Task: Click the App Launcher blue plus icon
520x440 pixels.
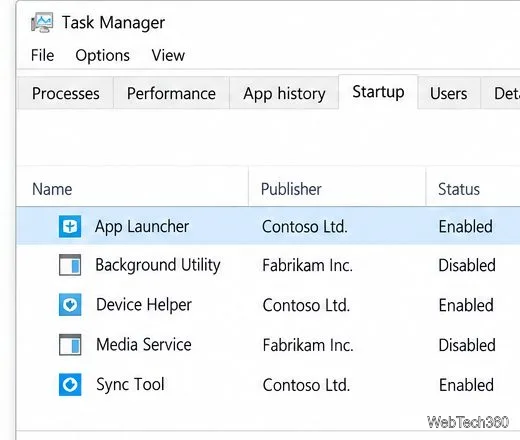Action: pyautogui.click(x=70, y=227)
